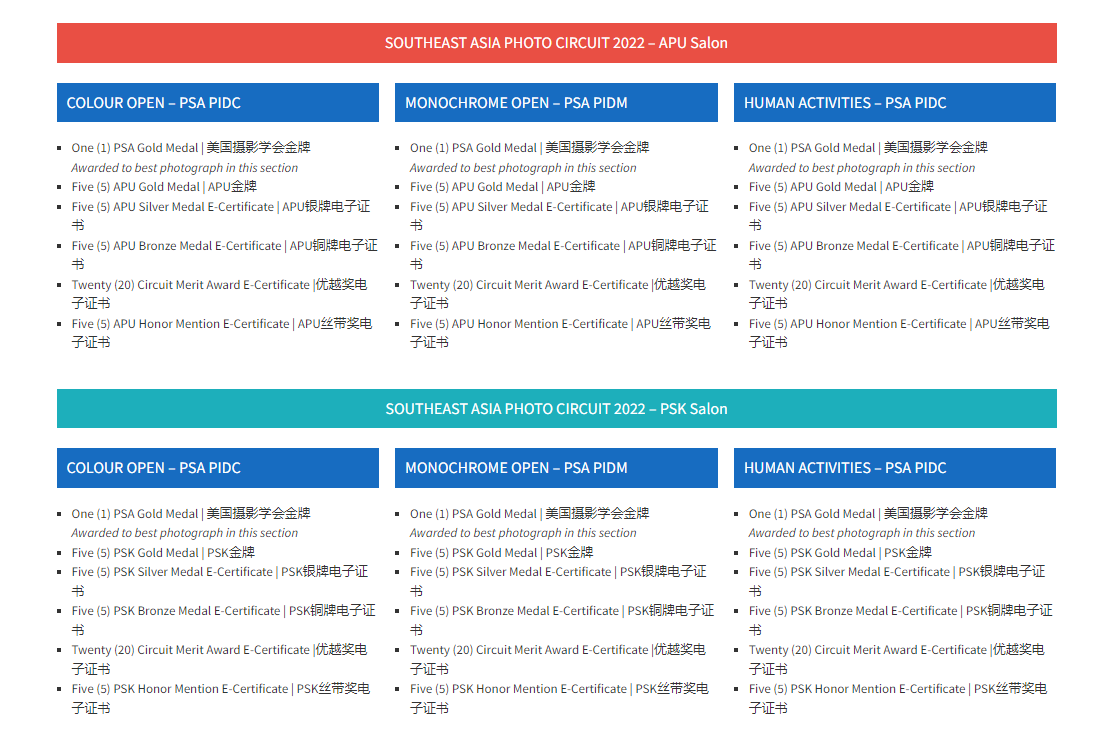
Task: Select Circuit Merit Award line, PSK Salon Colour Open
Action: (219, 659)
